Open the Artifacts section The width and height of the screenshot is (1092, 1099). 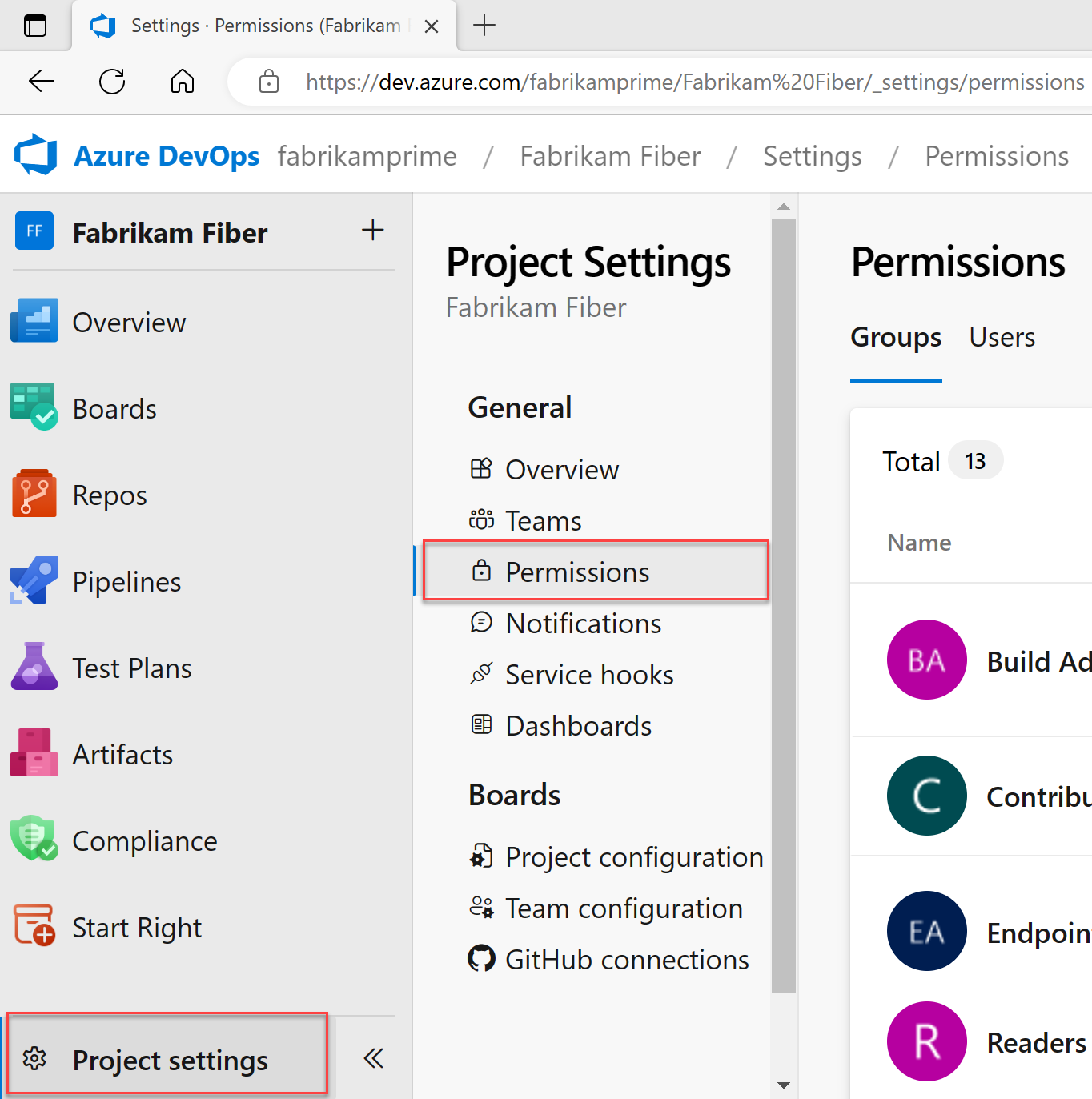click(34, 752)
